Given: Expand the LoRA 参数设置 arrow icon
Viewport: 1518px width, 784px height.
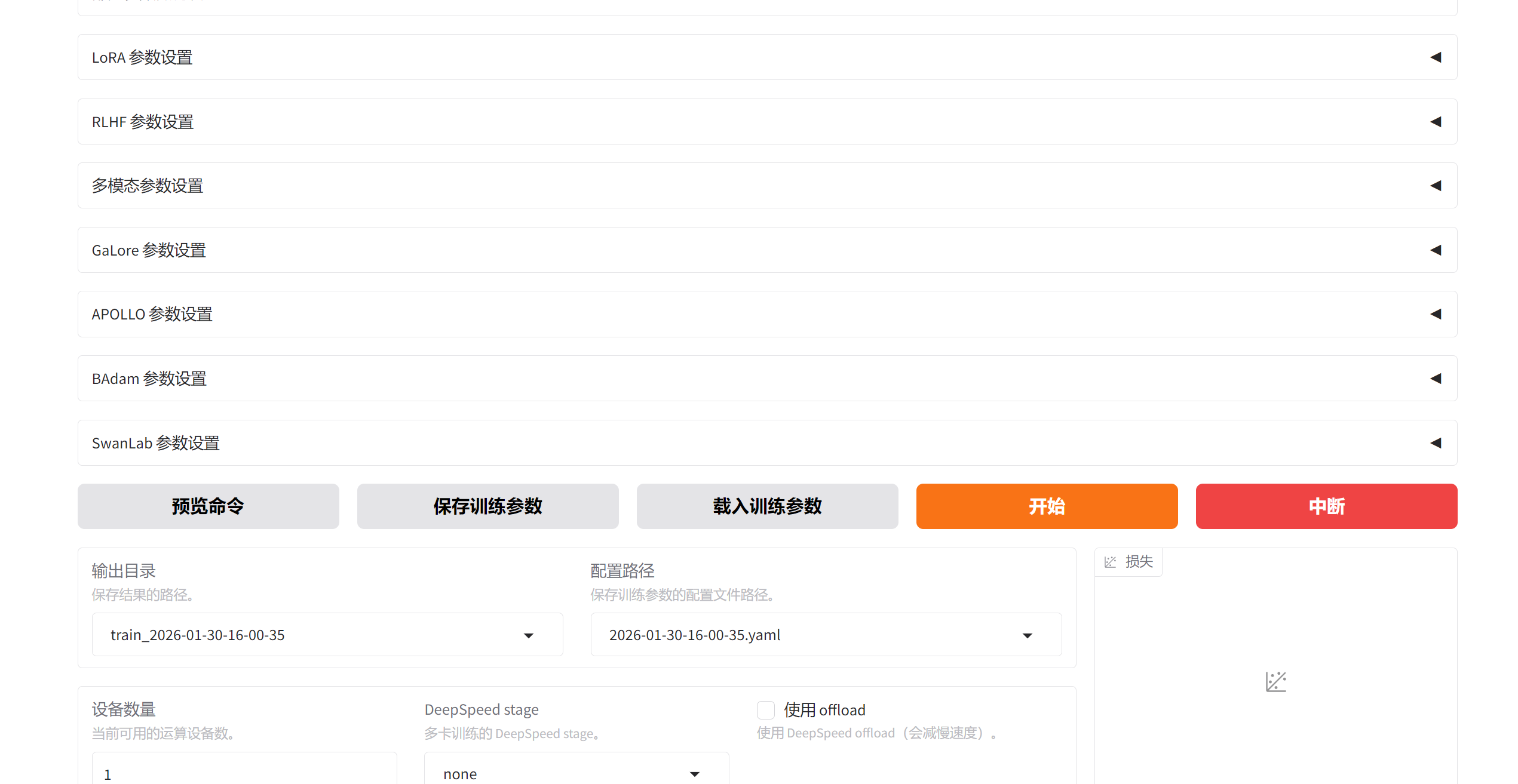Looking at the screenshot, I should (1436, 57).
